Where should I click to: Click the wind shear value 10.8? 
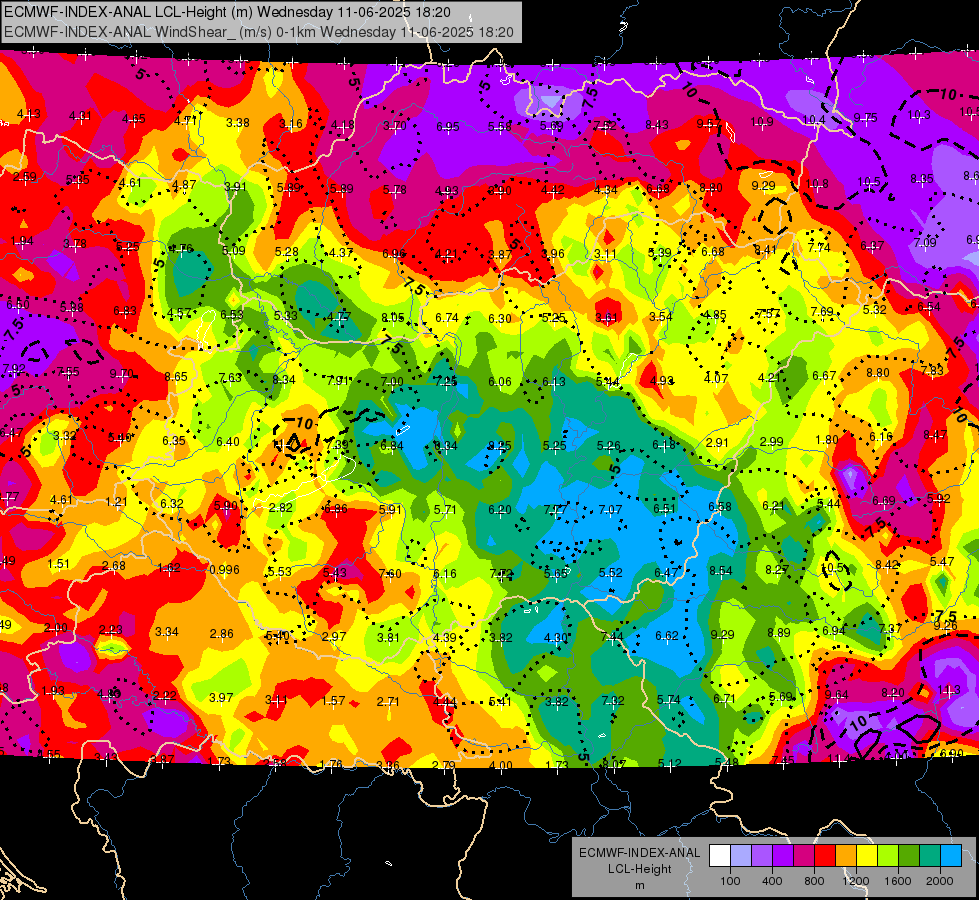817,184
